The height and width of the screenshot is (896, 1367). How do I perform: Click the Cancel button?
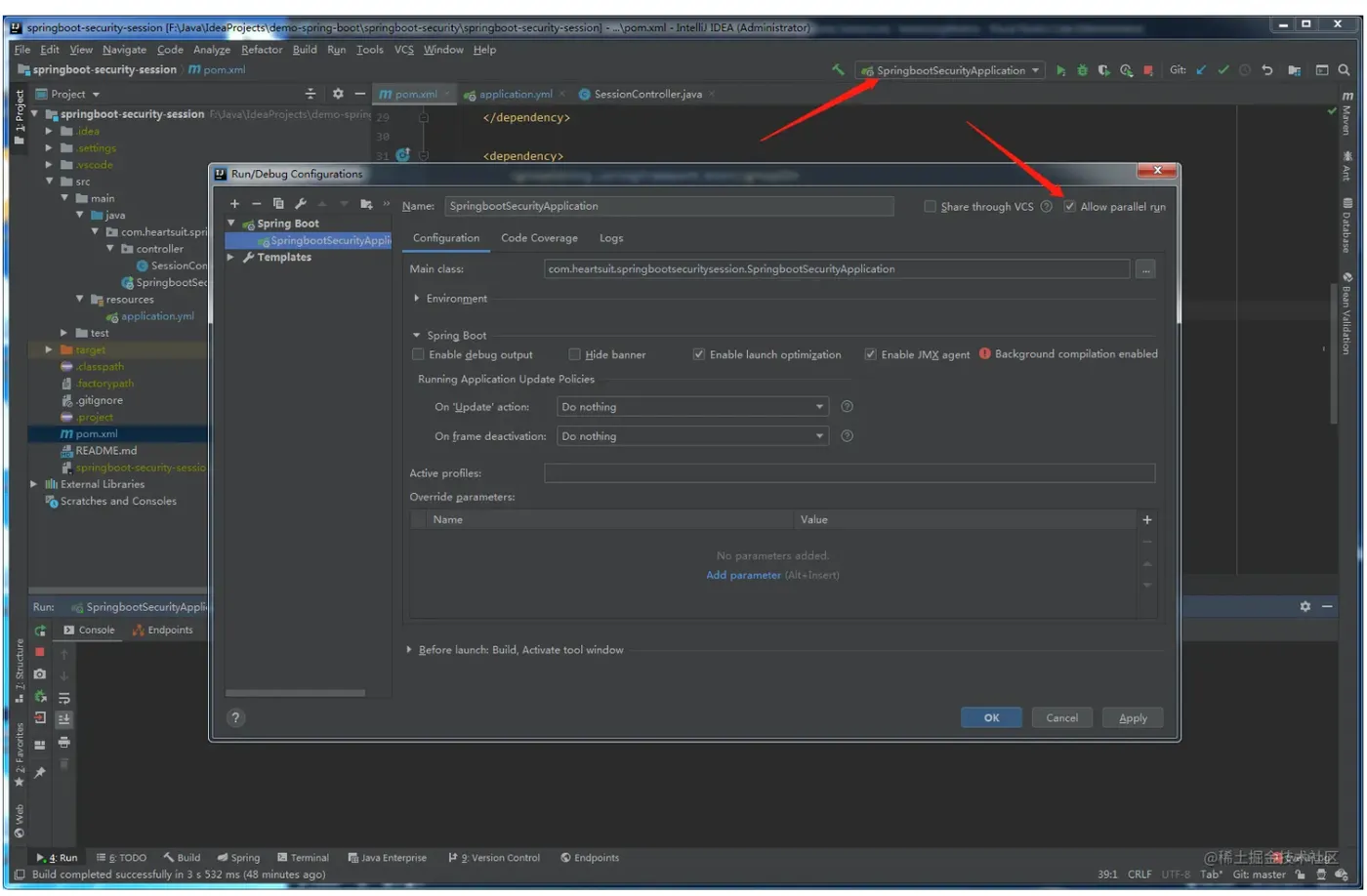pos(1062,718)
